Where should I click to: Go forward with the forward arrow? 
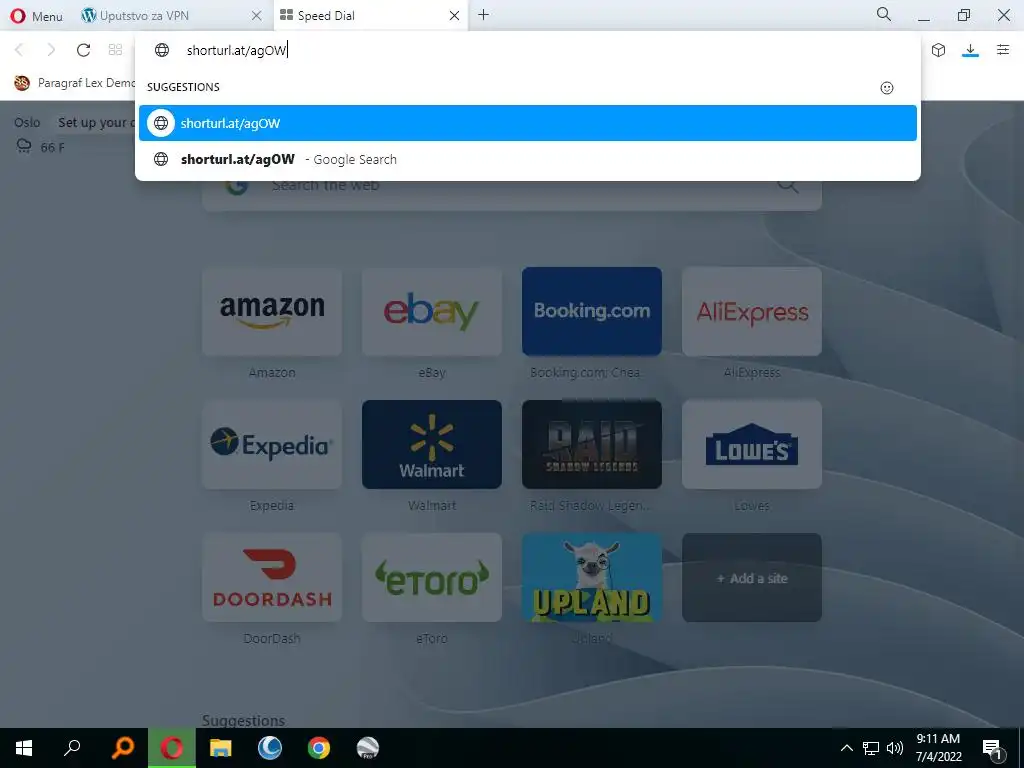tap(51, 50)
